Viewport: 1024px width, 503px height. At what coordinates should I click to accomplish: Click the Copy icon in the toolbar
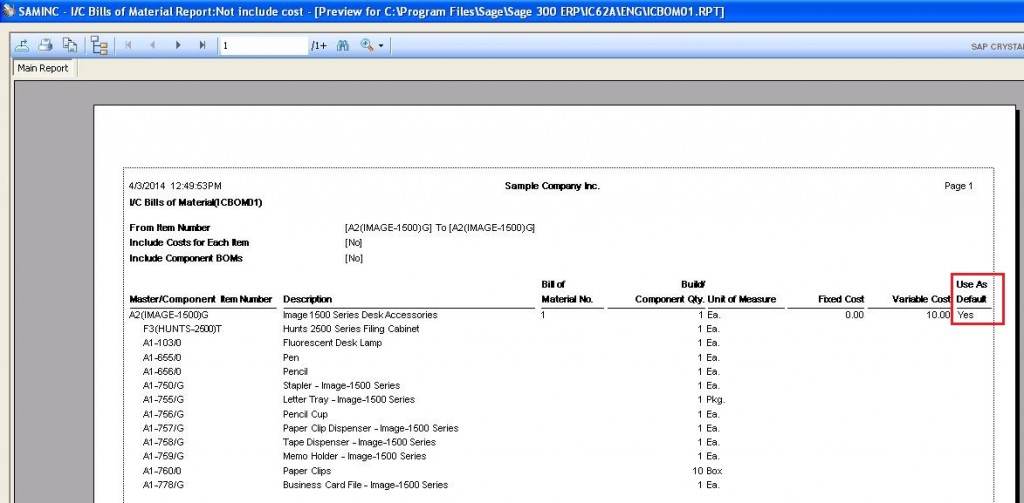point(69,45)
